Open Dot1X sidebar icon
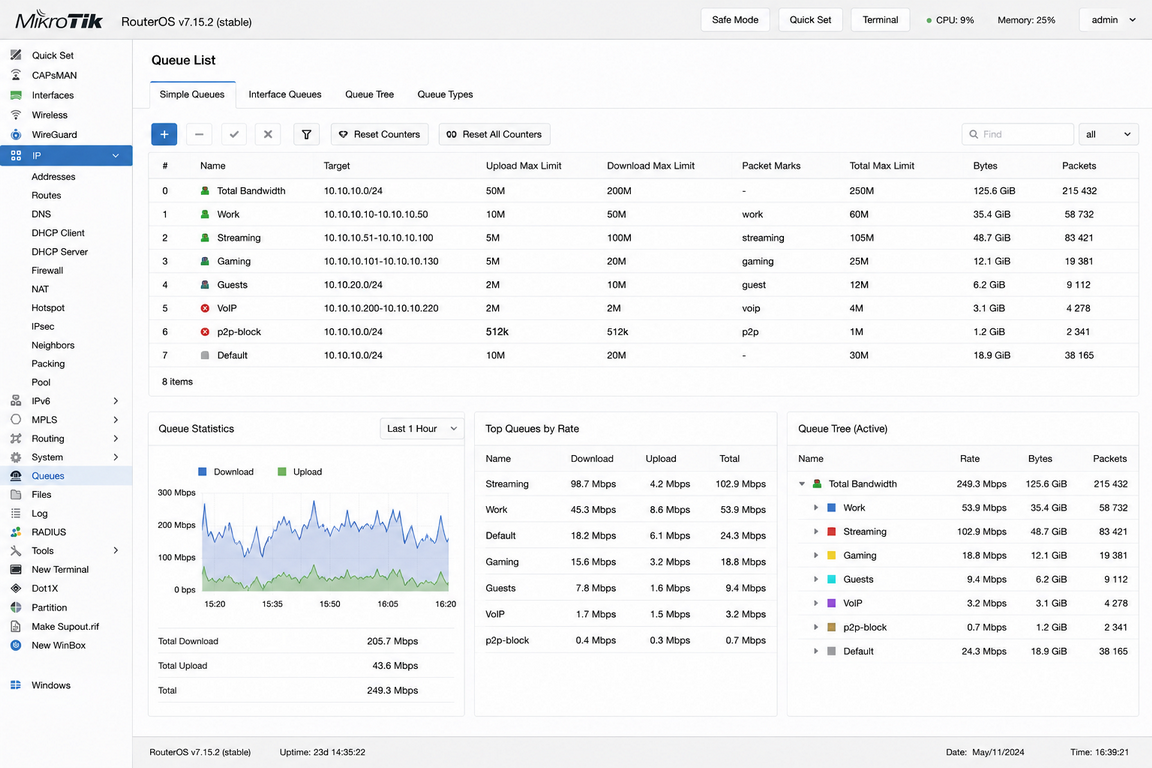Image resolution: width=1152 pixels, height=768 pixels. [15, 588]
